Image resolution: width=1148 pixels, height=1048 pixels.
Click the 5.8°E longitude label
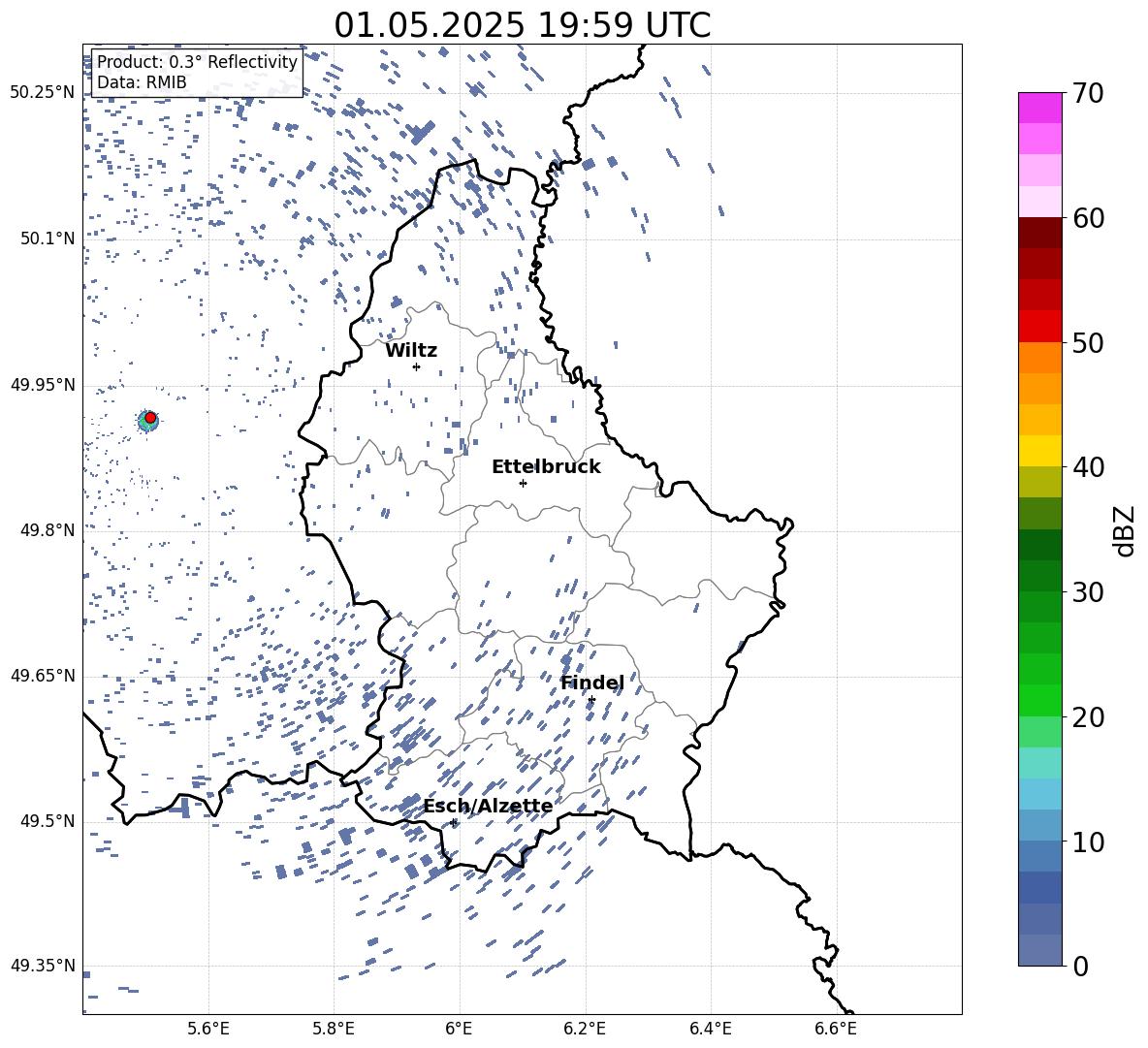click(x=334, y=1029)
